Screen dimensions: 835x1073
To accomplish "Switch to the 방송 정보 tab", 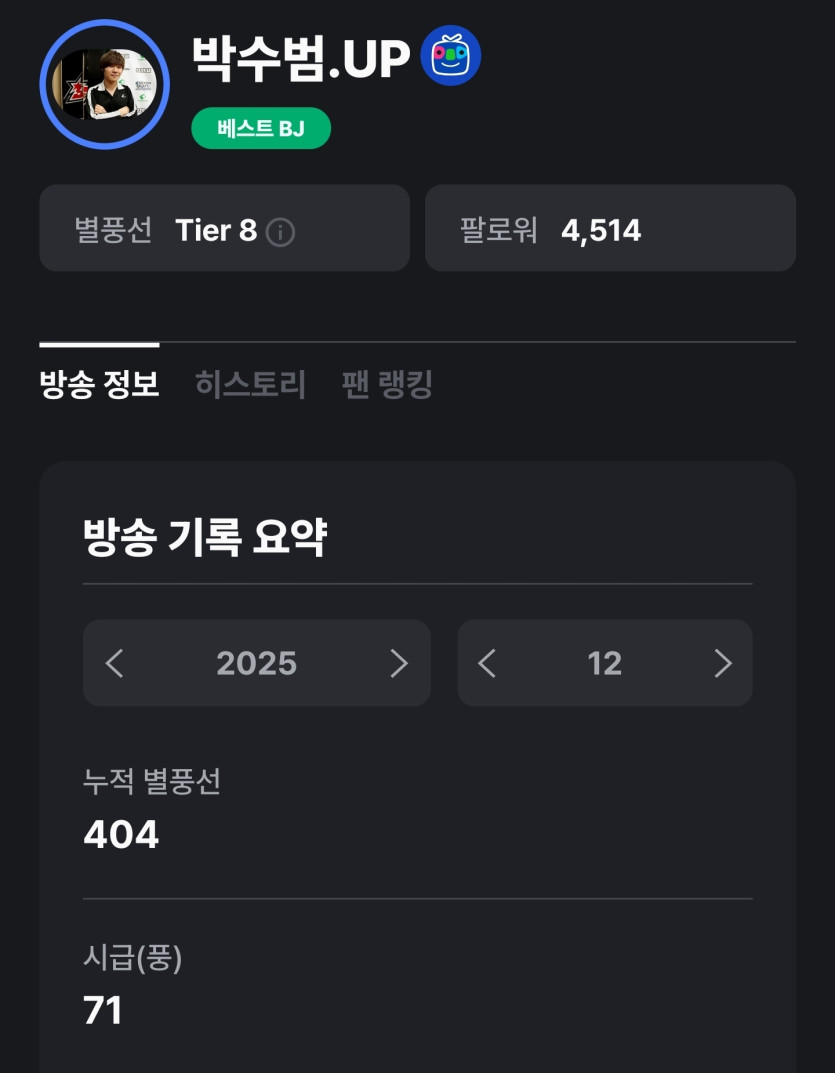I will pos(99,384).
